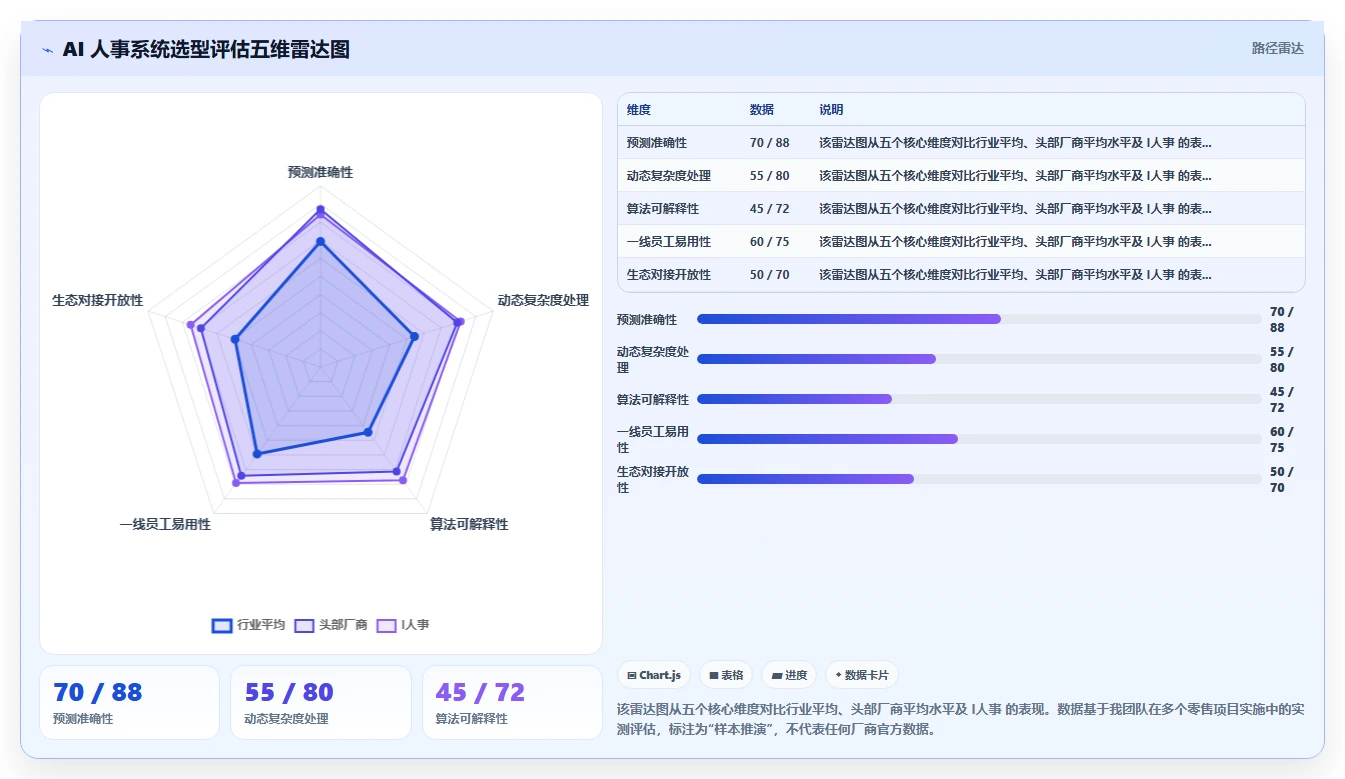1345x779 pixels.
Task: Select table cell 算法可解释性 in 维度 column
Action: [x=663, y=209]
